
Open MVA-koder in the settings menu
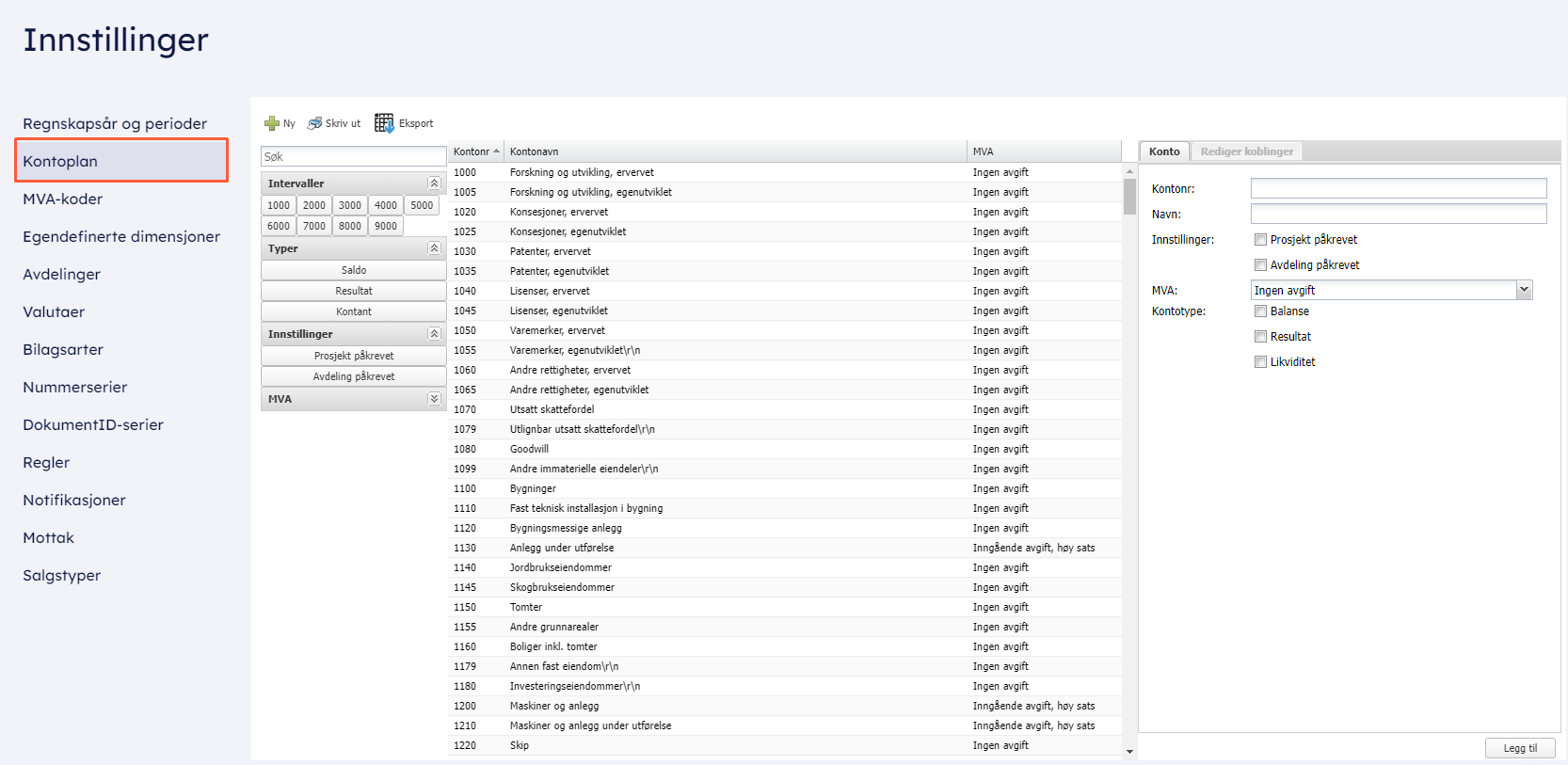pyautogui.click(x=63, y=199)
